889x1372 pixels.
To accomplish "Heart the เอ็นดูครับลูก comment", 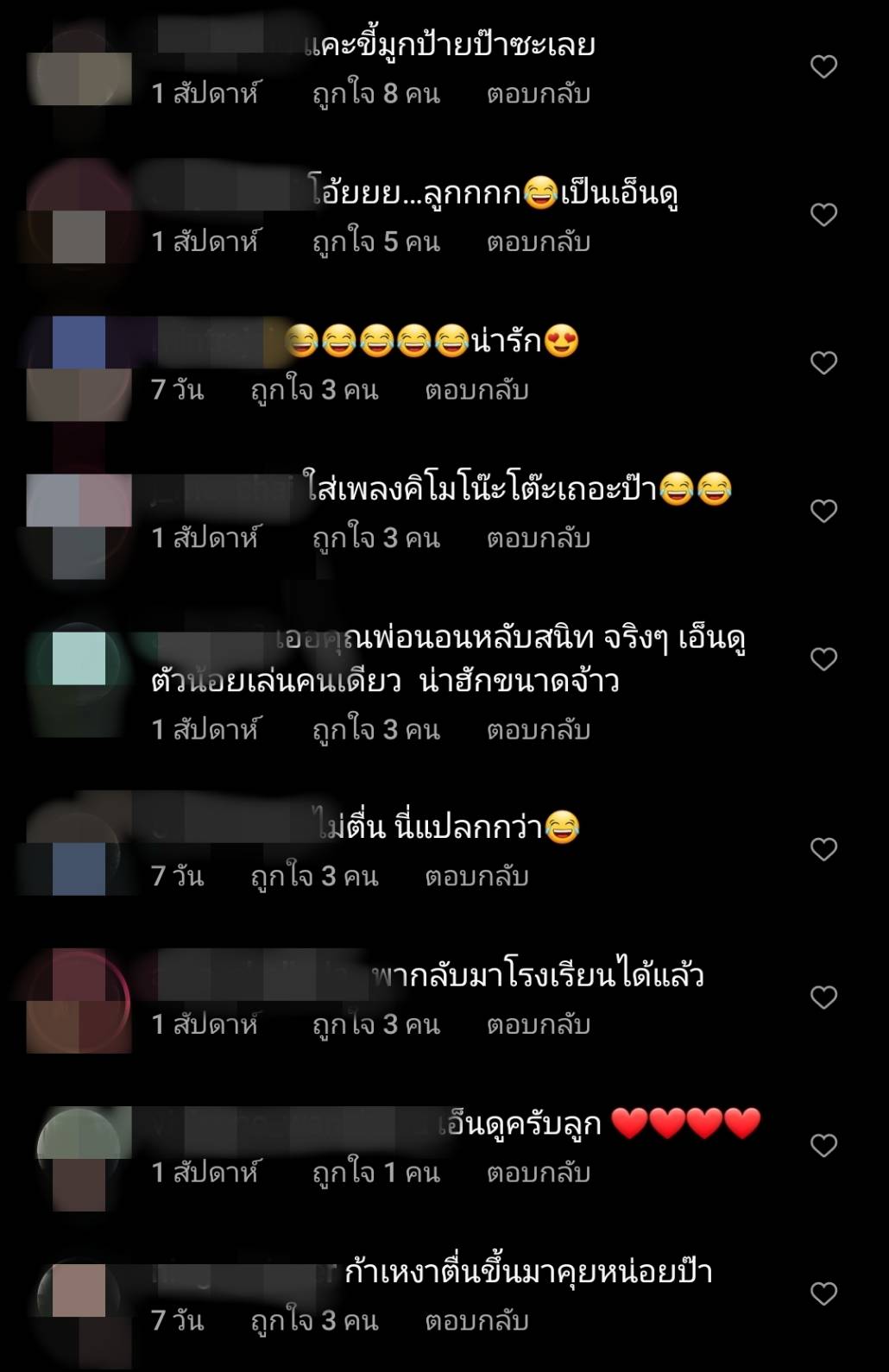I will point(823,1145).
